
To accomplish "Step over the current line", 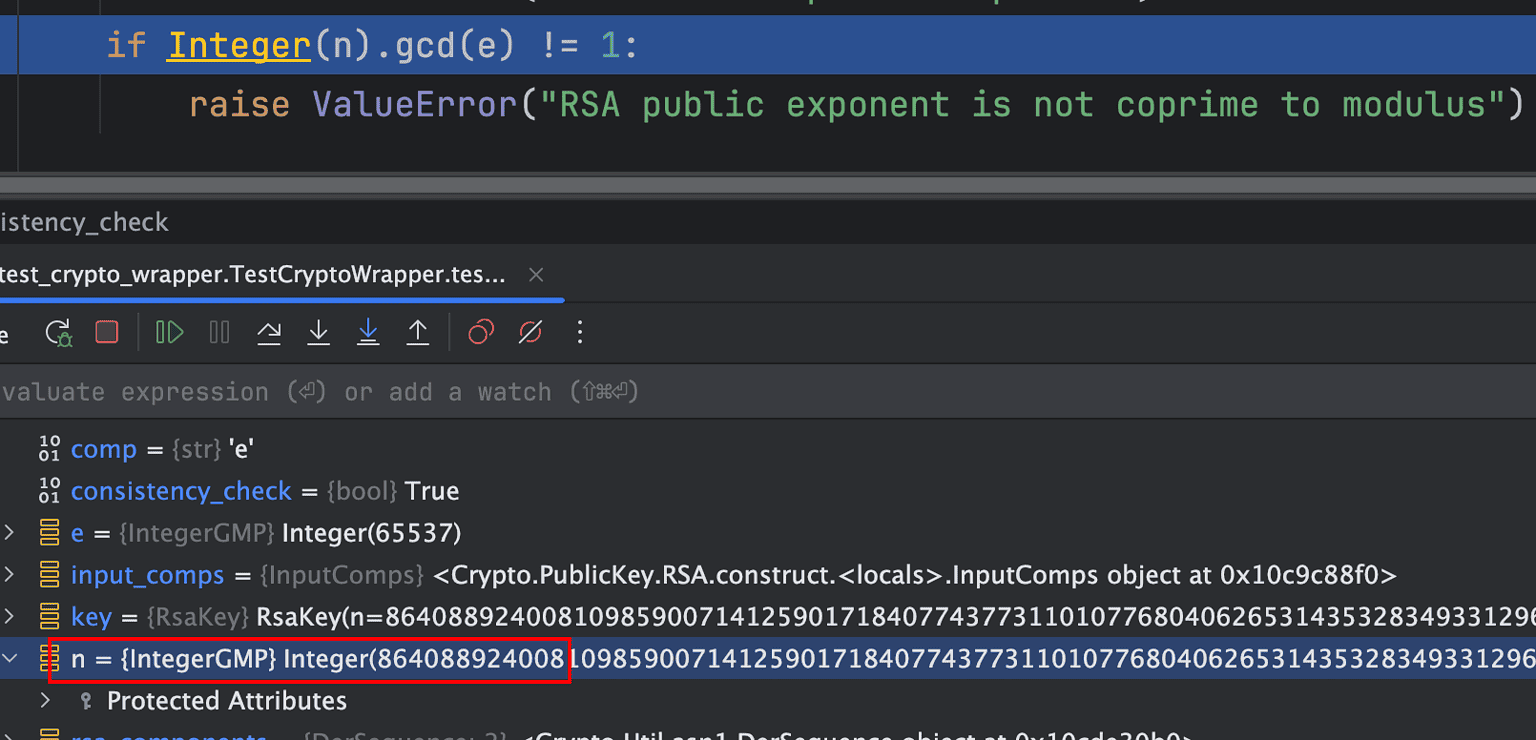I will (269, 332).
